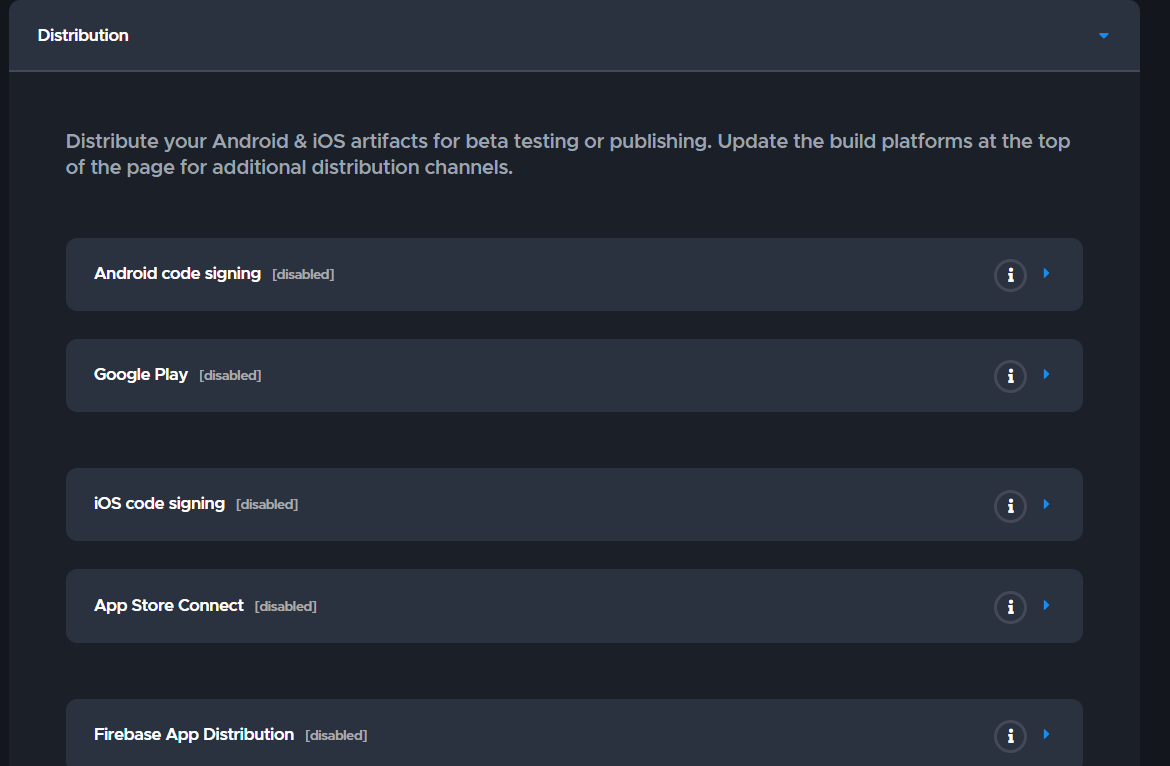Click the disabled tag beside Google Play
1170x766 pixels.
[x=230, y=376]
